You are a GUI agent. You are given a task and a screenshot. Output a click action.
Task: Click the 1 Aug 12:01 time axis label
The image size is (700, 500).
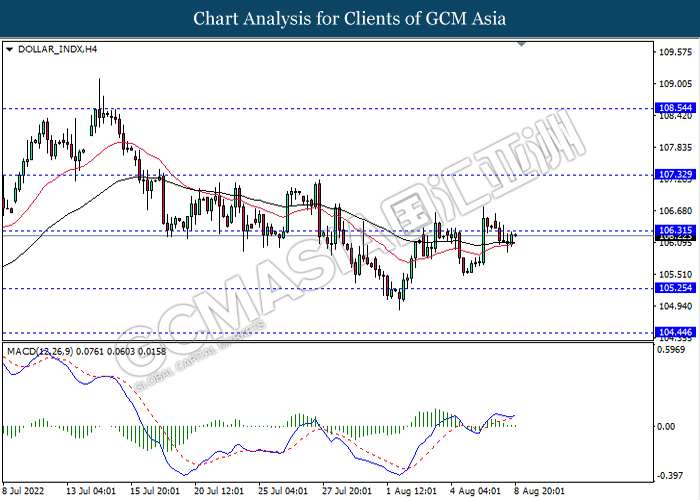(412, 491)
